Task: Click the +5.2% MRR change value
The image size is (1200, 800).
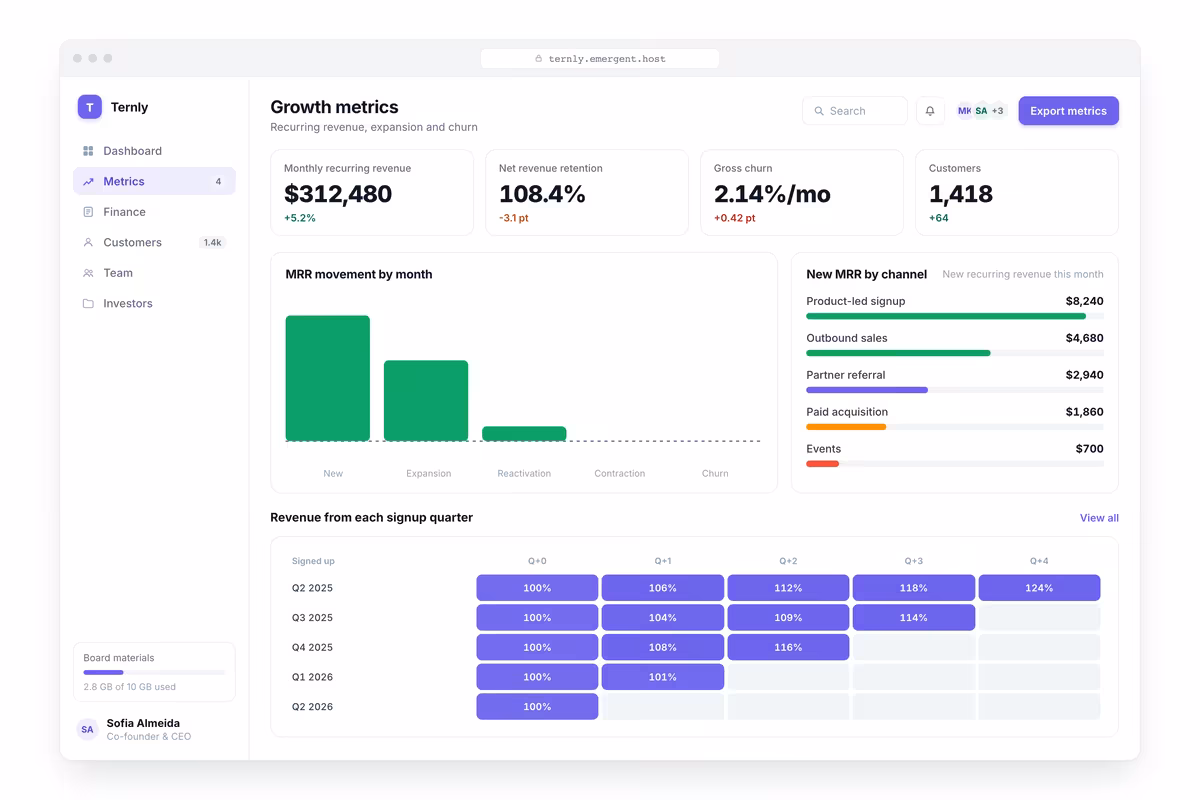Action: click(300, 218)
